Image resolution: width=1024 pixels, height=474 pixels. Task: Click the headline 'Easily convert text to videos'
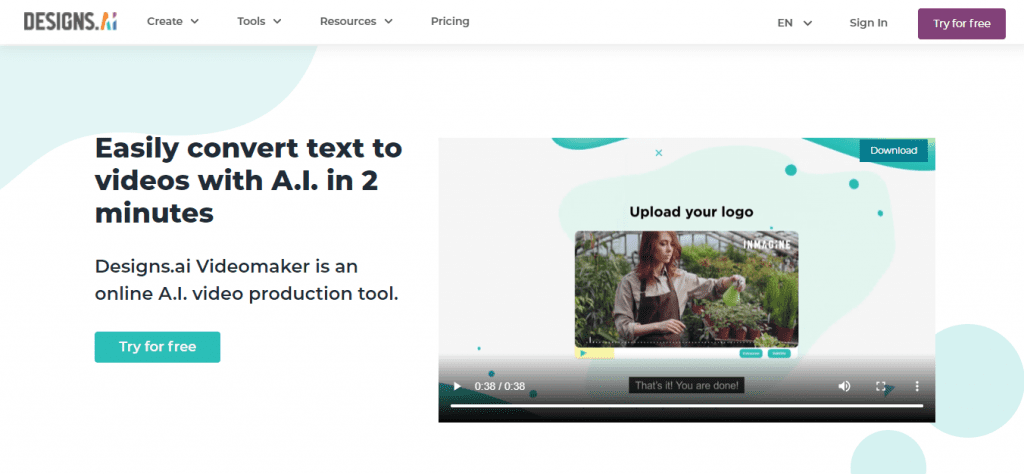tap(248, 180)
